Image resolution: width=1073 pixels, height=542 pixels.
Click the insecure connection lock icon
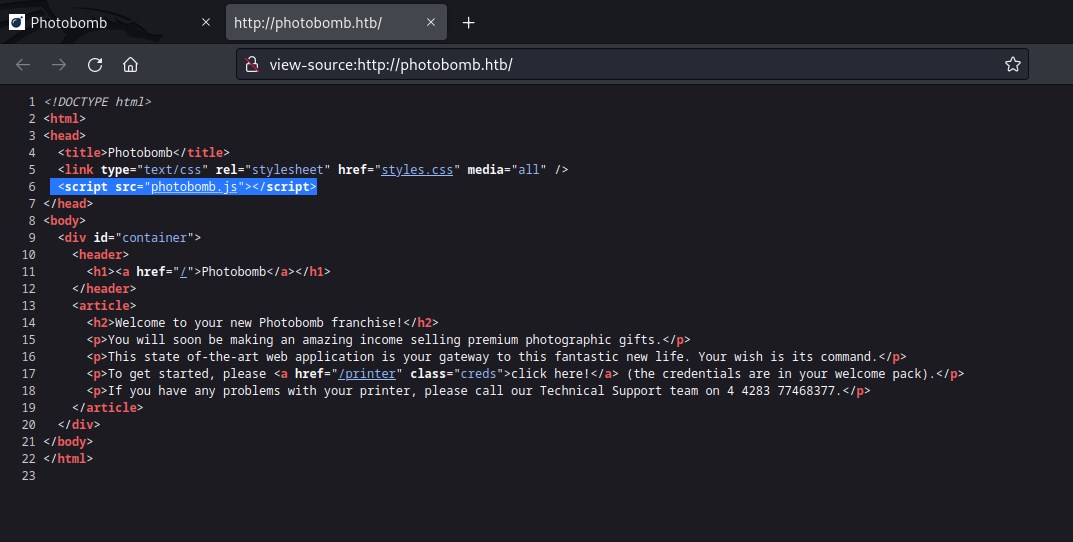coord(252,65)
